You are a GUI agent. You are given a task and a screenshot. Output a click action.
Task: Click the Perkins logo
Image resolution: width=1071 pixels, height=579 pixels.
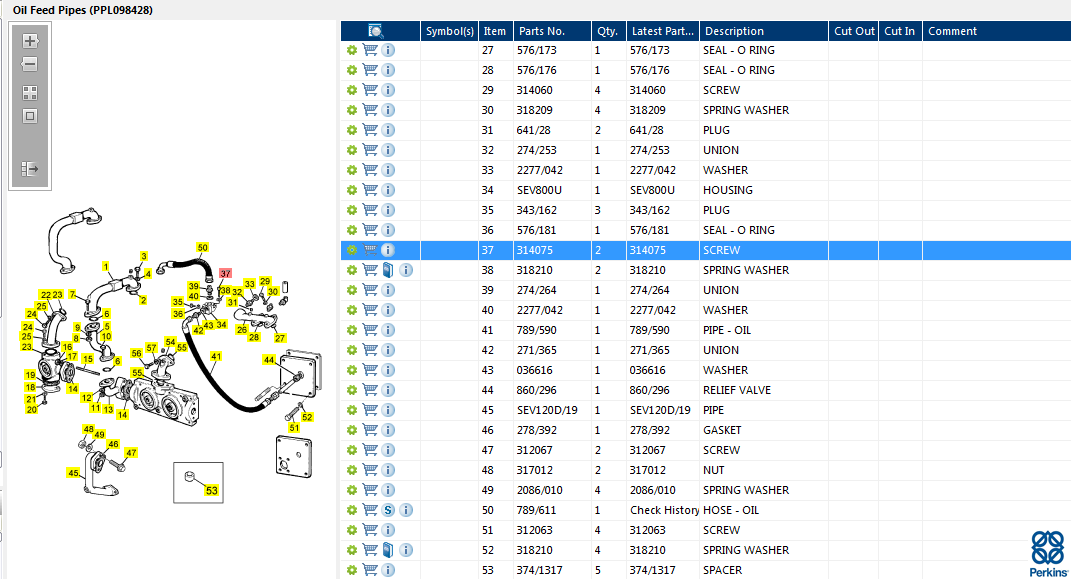tap(1048, 553)
